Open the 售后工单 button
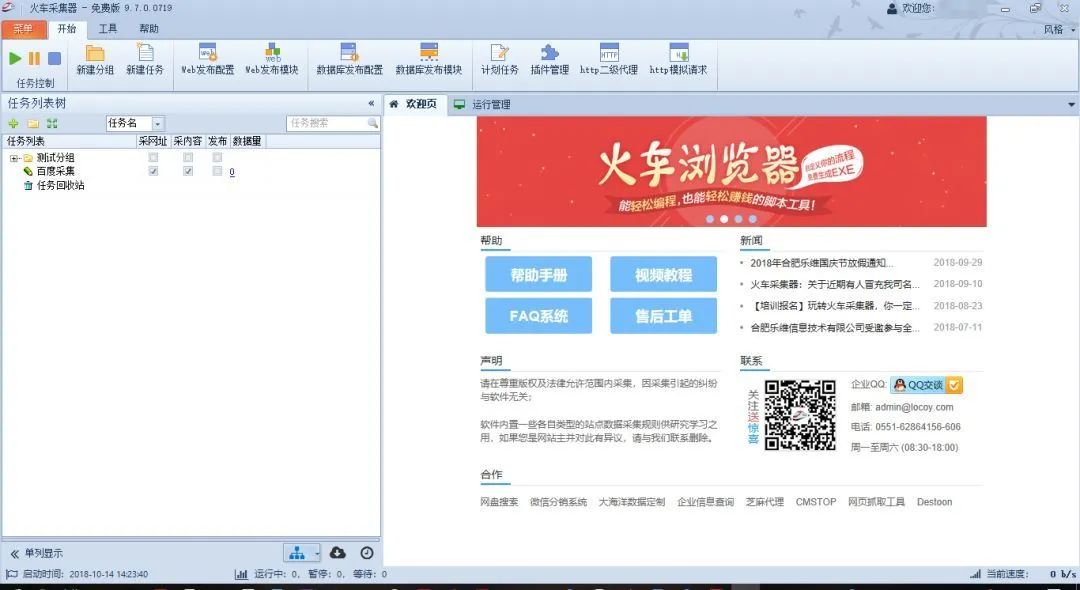Image resolution: width=1080 pixels, height=590 pixels. tap(663, 316)
